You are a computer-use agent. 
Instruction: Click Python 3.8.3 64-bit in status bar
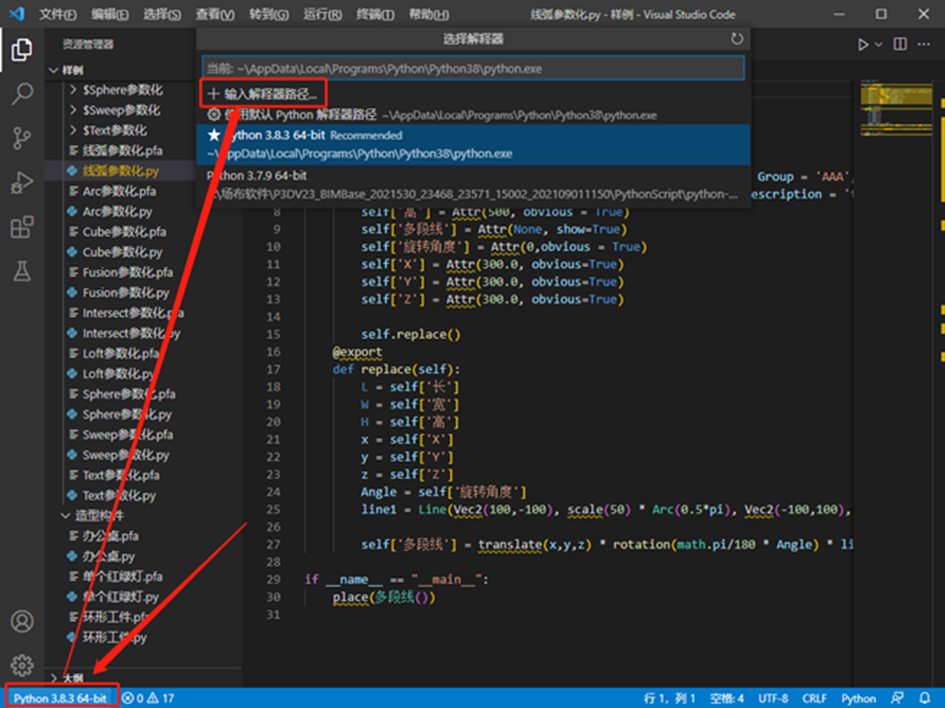pos(60,698)
